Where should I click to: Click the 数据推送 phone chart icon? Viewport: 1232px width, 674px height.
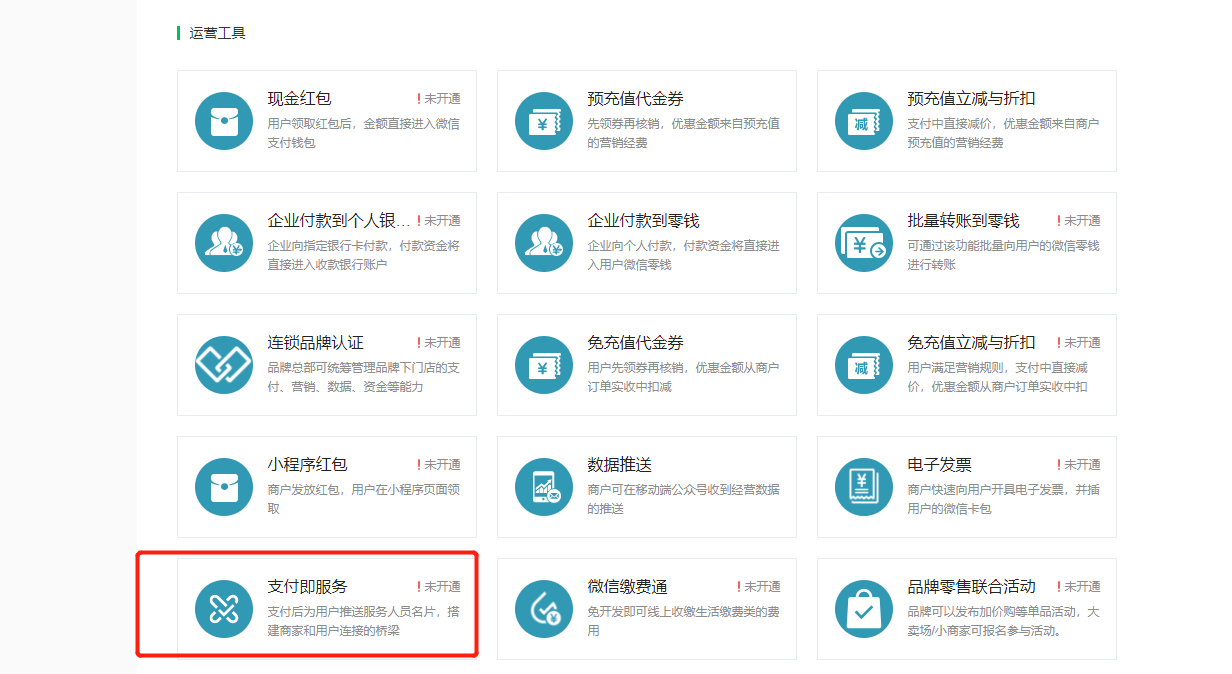click(x=544, y=487)
